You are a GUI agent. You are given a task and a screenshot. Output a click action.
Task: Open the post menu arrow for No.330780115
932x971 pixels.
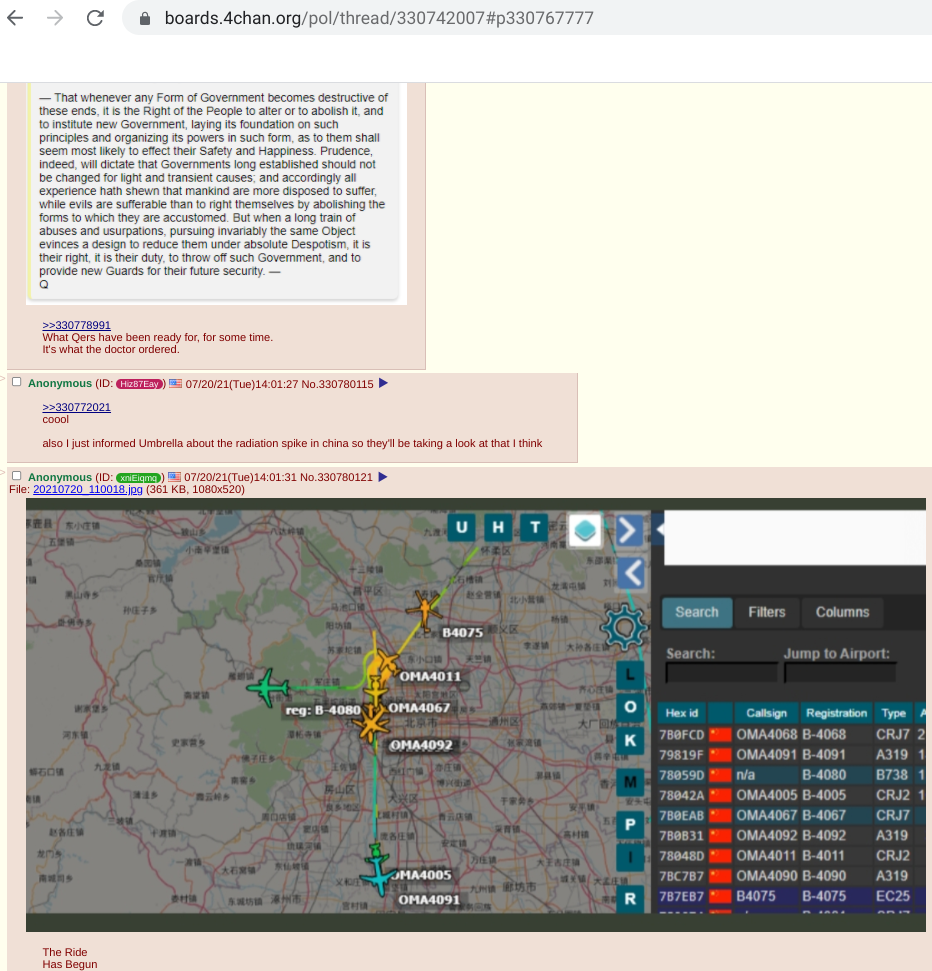[x=383, y=383]
